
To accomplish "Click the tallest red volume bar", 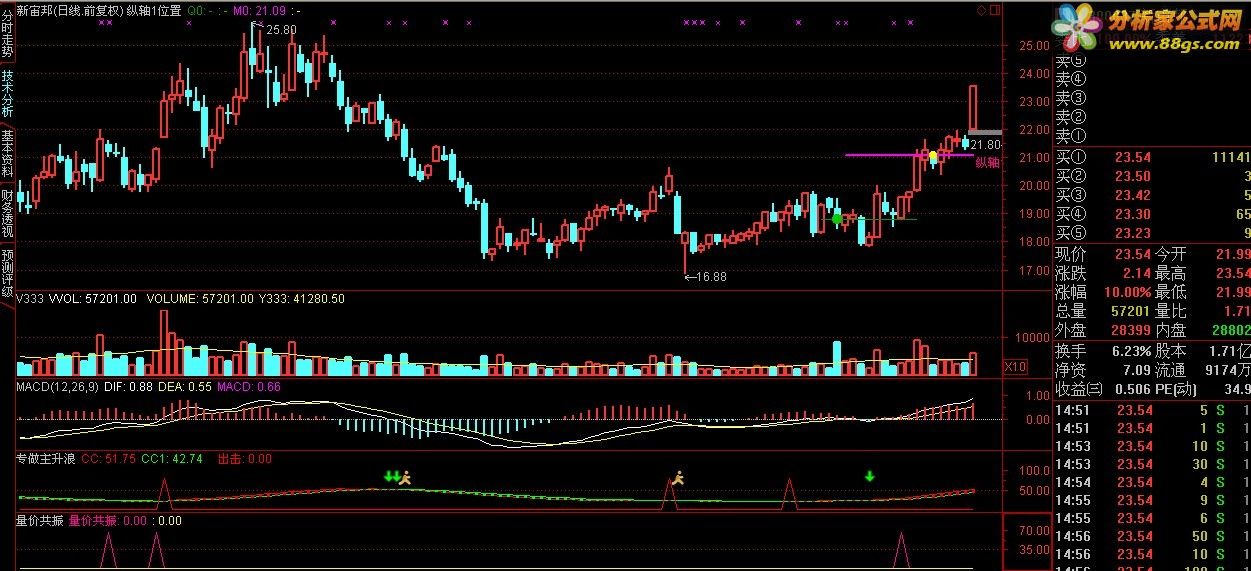I will 165,343.
